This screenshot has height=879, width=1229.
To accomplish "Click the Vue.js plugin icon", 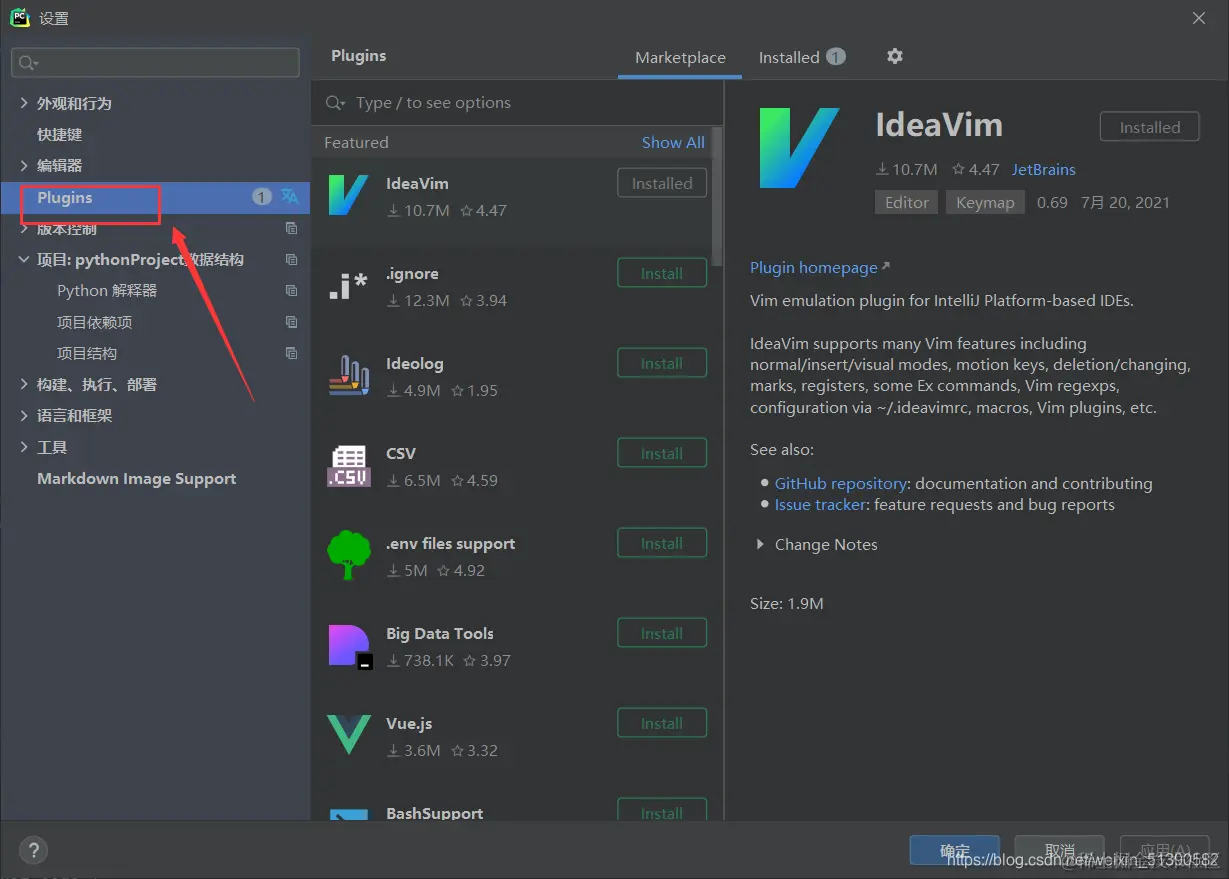I will tap(349, 735).
